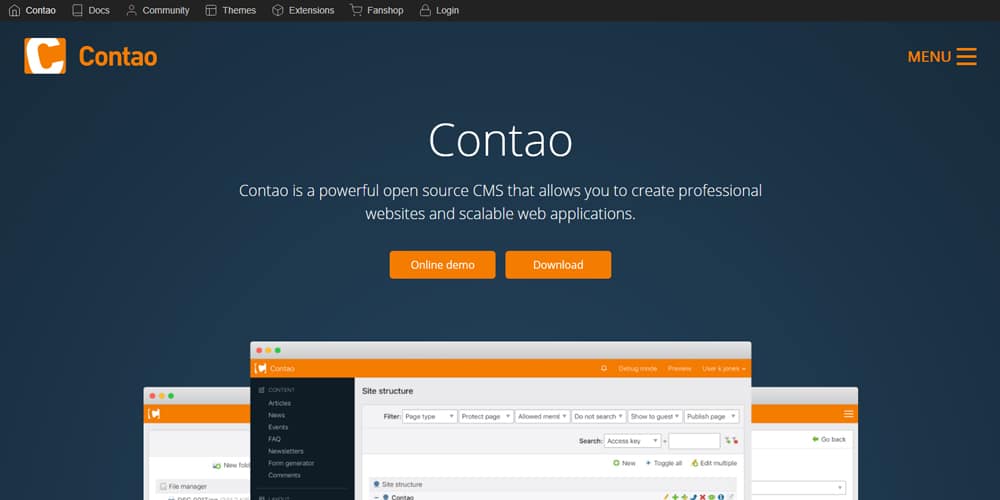Click the Debug mode link in backend header

click(x=638, y=369)
